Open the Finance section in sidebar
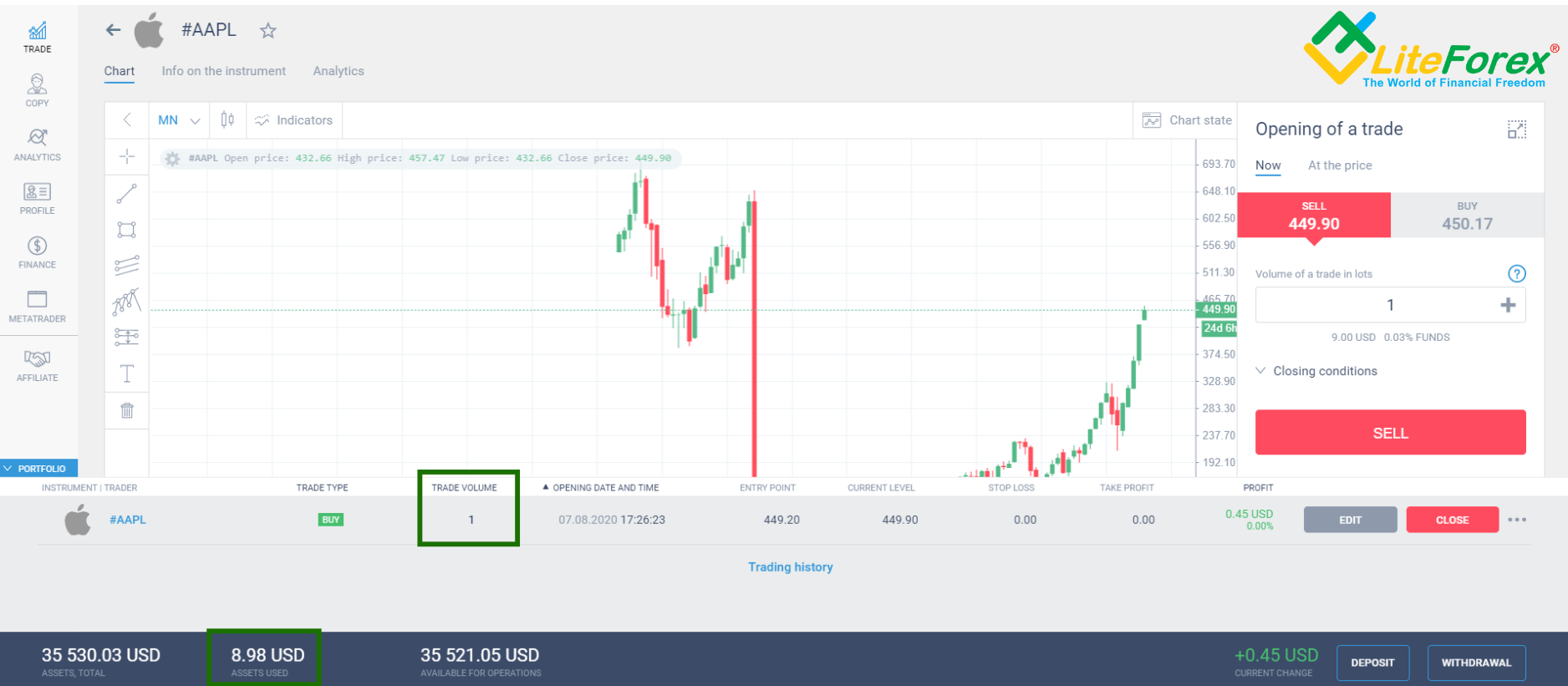This screenshot has width=1568, height=686. click(38, 252)
